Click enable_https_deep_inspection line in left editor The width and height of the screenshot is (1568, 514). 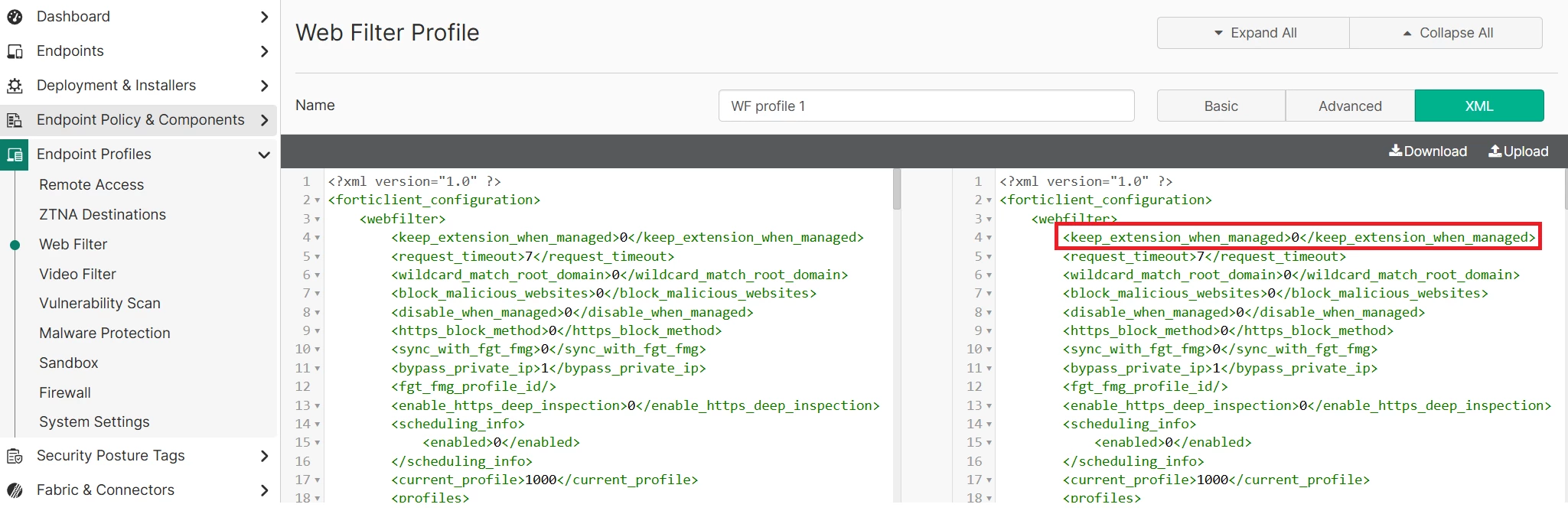635,406
